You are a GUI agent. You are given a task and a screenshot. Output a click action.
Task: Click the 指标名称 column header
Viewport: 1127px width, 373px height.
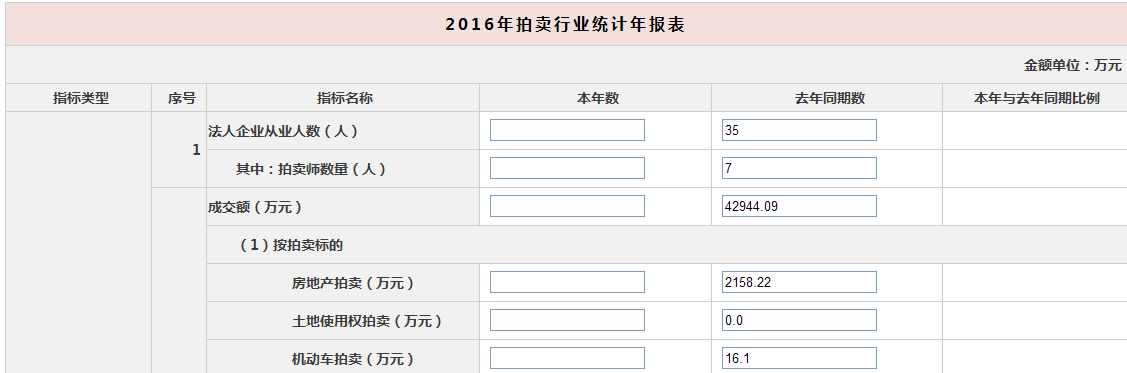click(344, 98)
